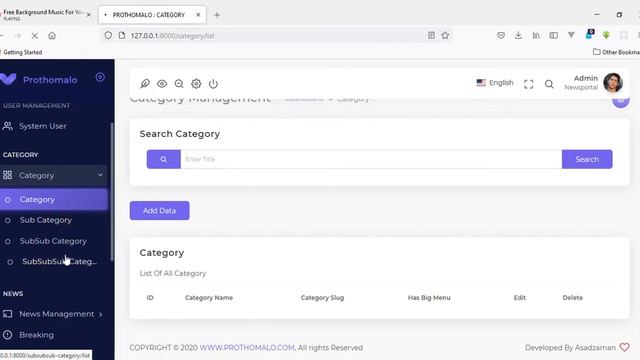Open header search magnifier icon
This screenshot has height=360, width=640.
(x=549, y=84)
